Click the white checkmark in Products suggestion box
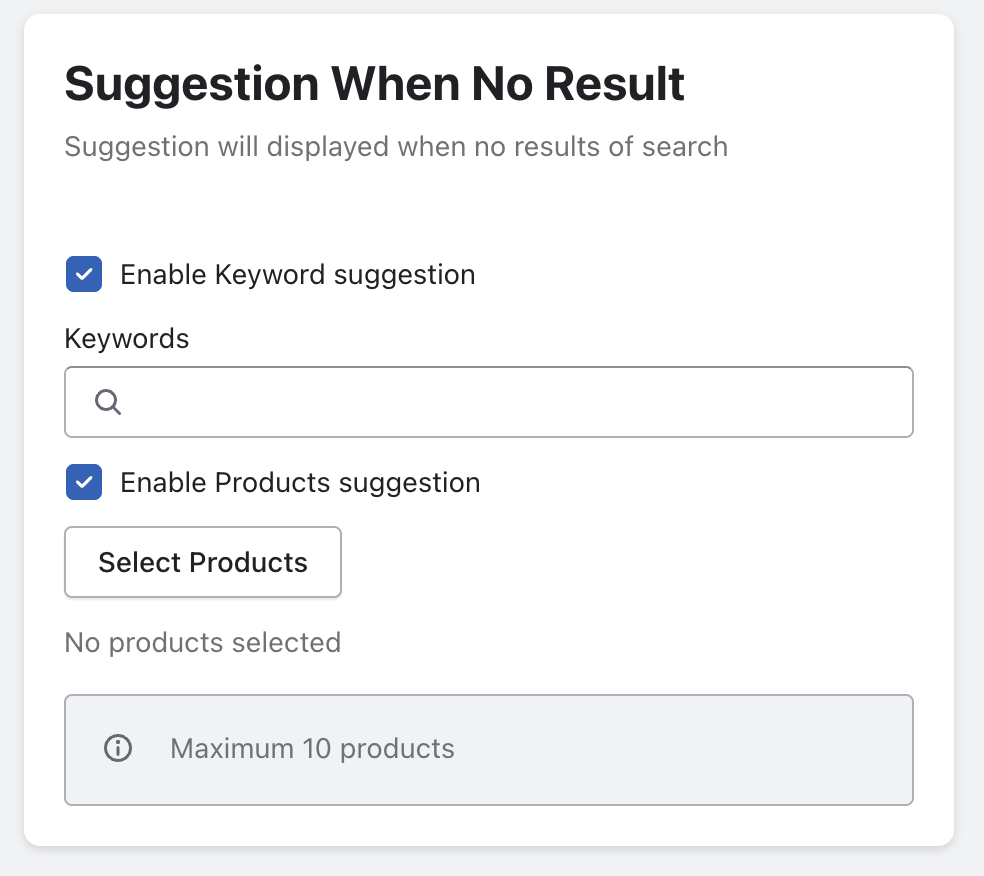 coord(84,482)
